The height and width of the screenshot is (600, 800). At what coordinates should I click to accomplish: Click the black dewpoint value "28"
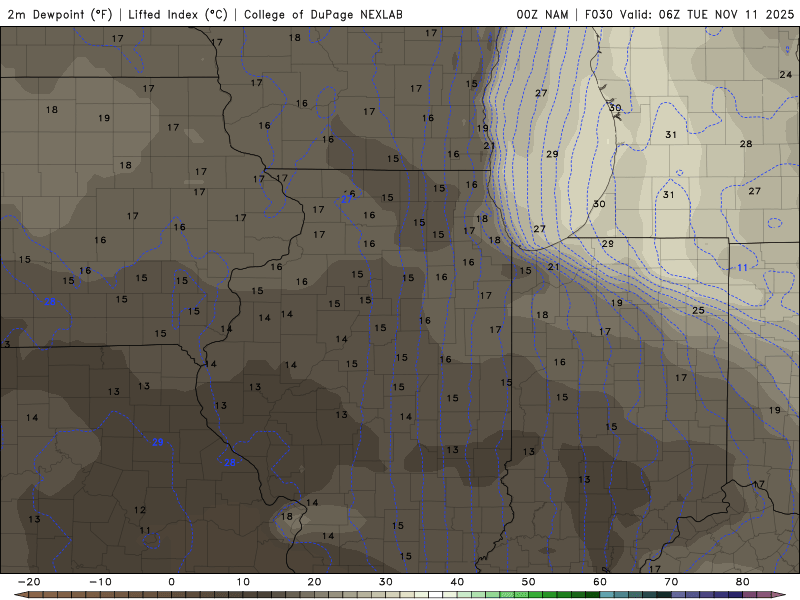click(x=746, y=144)
